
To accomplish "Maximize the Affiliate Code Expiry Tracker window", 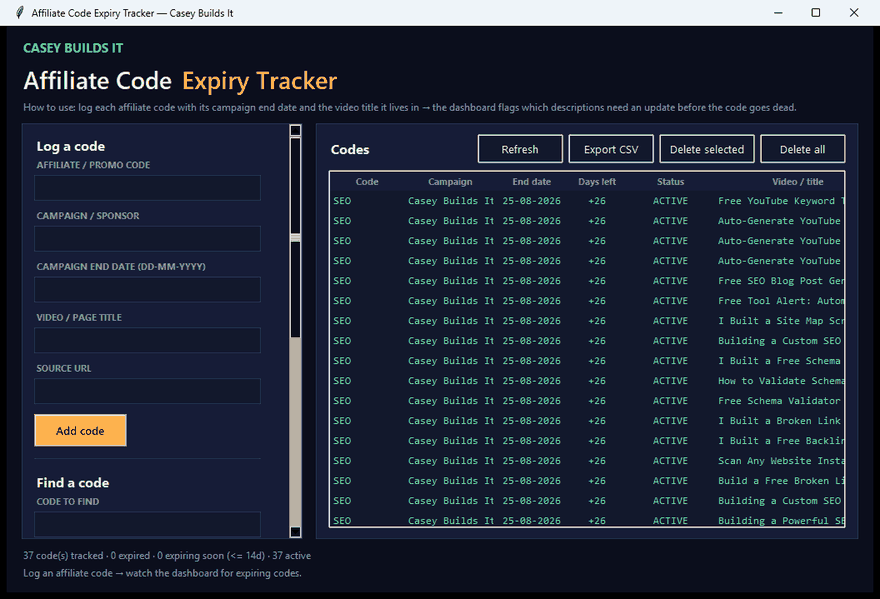I will click(x=815, y=12).
